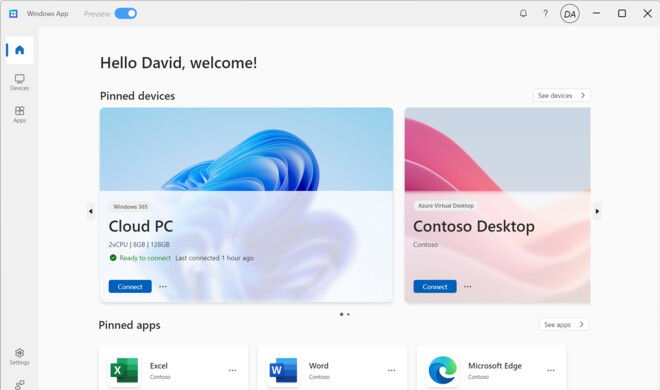The height and width of the screenshot is (390, 660).
Task: Launch the Word app icon
Action: point(283,370)
